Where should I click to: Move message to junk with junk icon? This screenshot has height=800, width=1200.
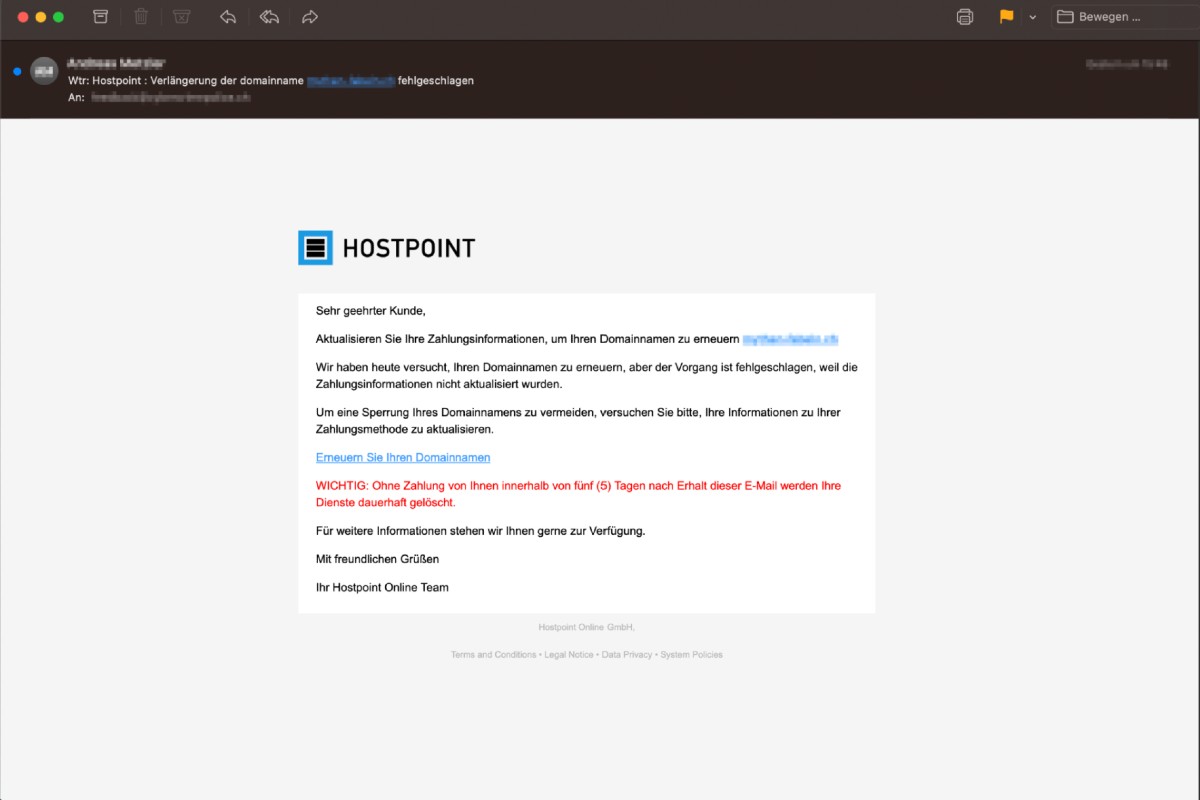coord(181,17)
